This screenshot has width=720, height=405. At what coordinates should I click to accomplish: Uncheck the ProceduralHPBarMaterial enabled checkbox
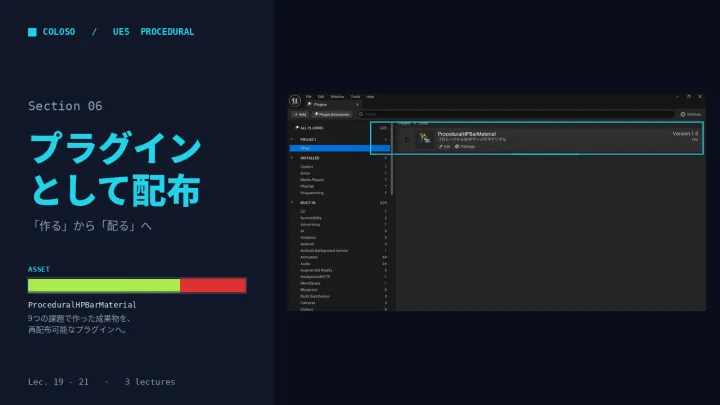[x=406, y=140]
